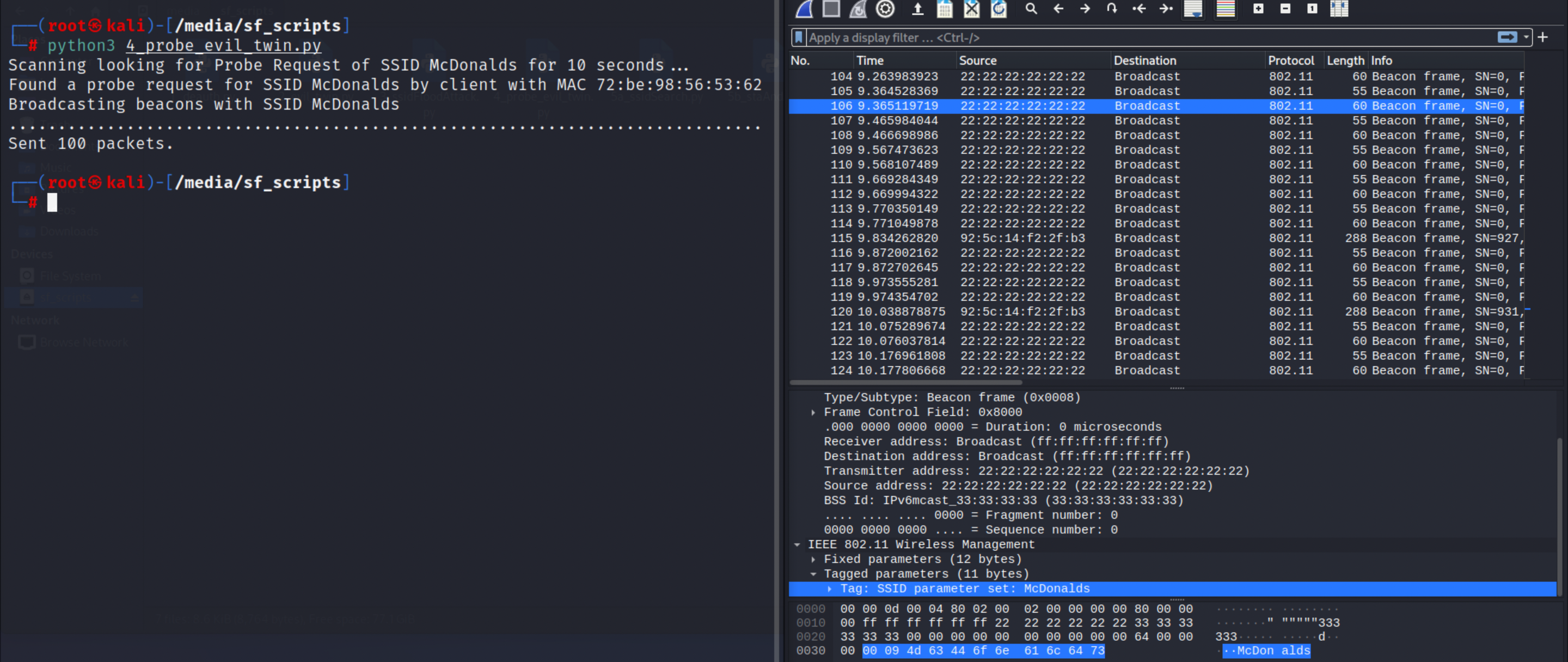Stop the running packet capture
1568x662 pixels.
click(x=831, y=9)
